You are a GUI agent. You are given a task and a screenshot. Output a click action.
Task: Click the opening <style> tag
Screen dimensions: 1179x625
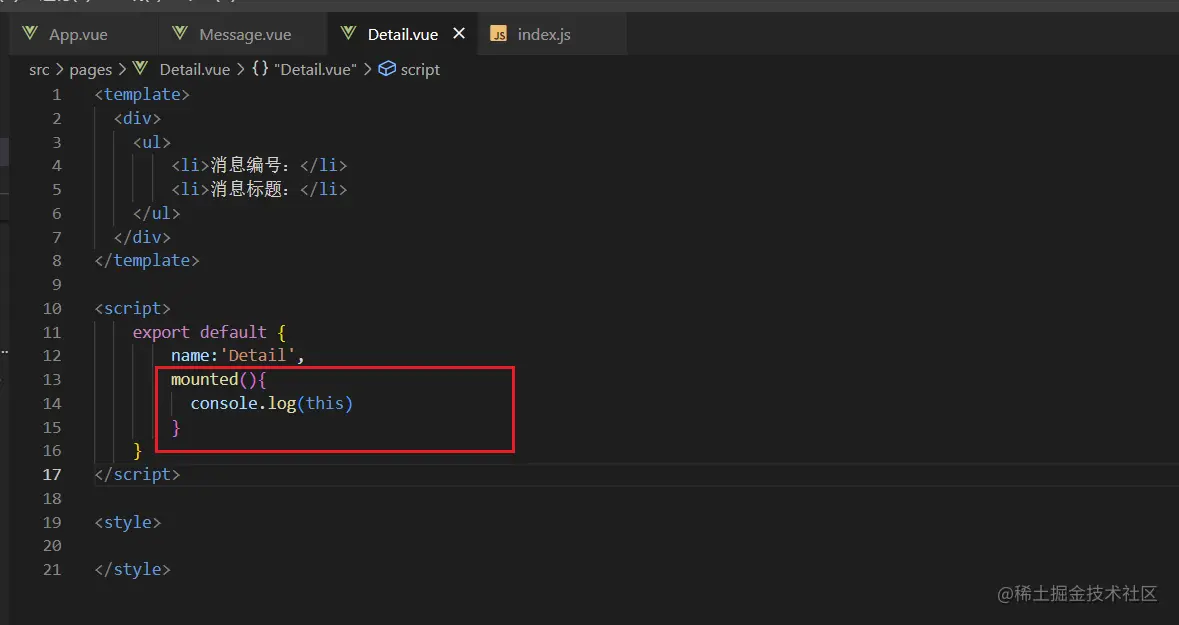pyautogui.click(x=128, y=522)
